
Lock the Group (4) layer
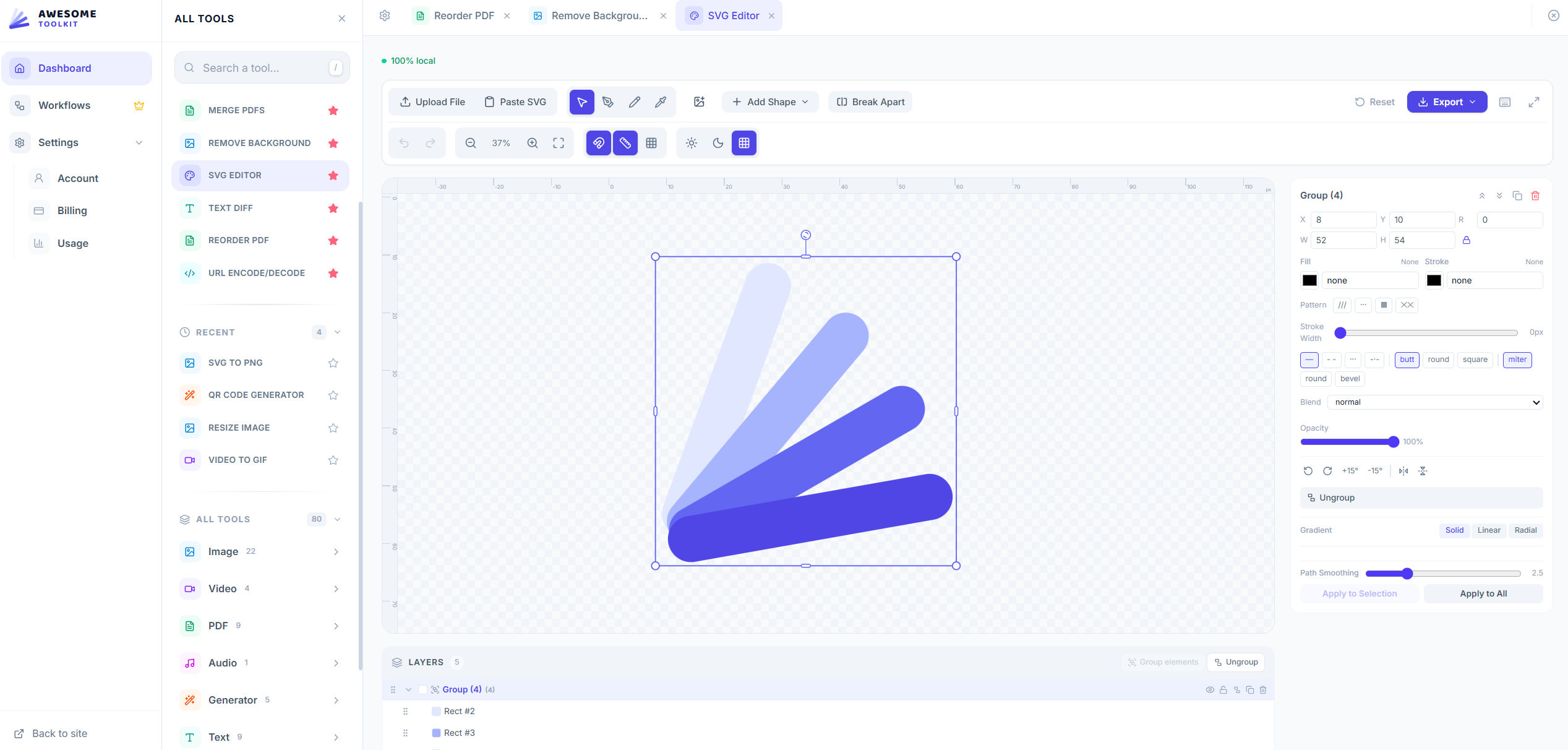click(x=1224, y=689)
